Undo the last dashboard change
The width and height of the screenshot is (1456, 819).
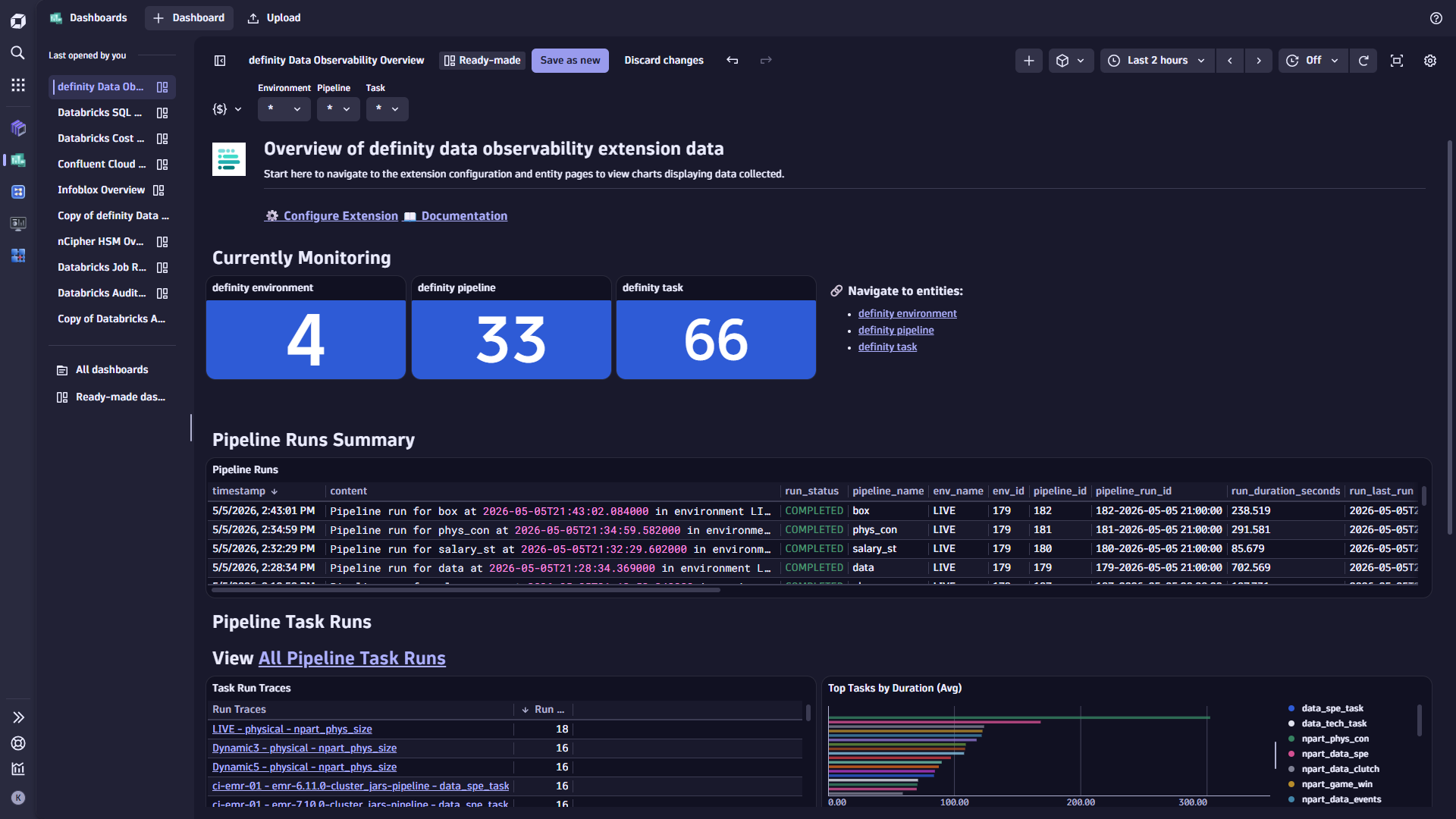(x=732, y=61)
